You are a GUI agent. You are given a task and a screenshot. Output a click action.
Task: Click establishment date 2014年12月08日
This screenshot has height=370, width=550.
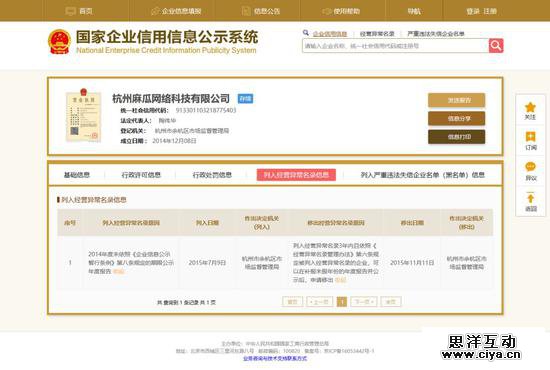pos(174,141)
